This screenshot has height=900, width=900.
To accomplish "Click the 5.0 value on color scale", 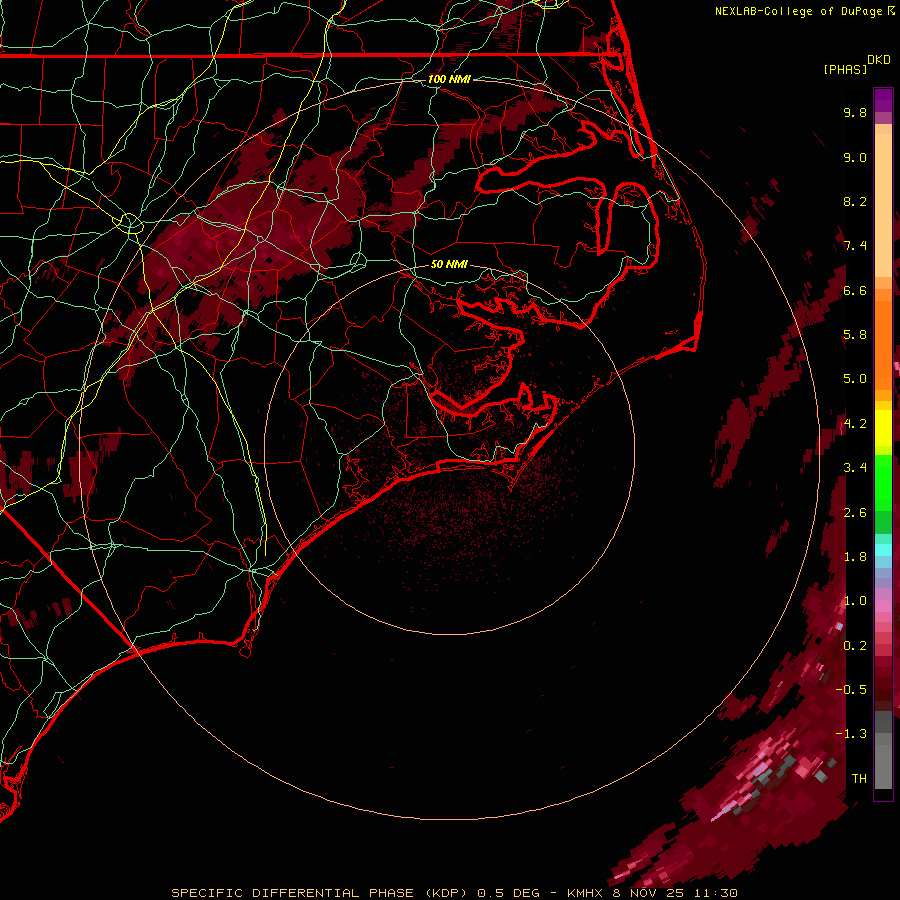I will [x=855, y=379].
